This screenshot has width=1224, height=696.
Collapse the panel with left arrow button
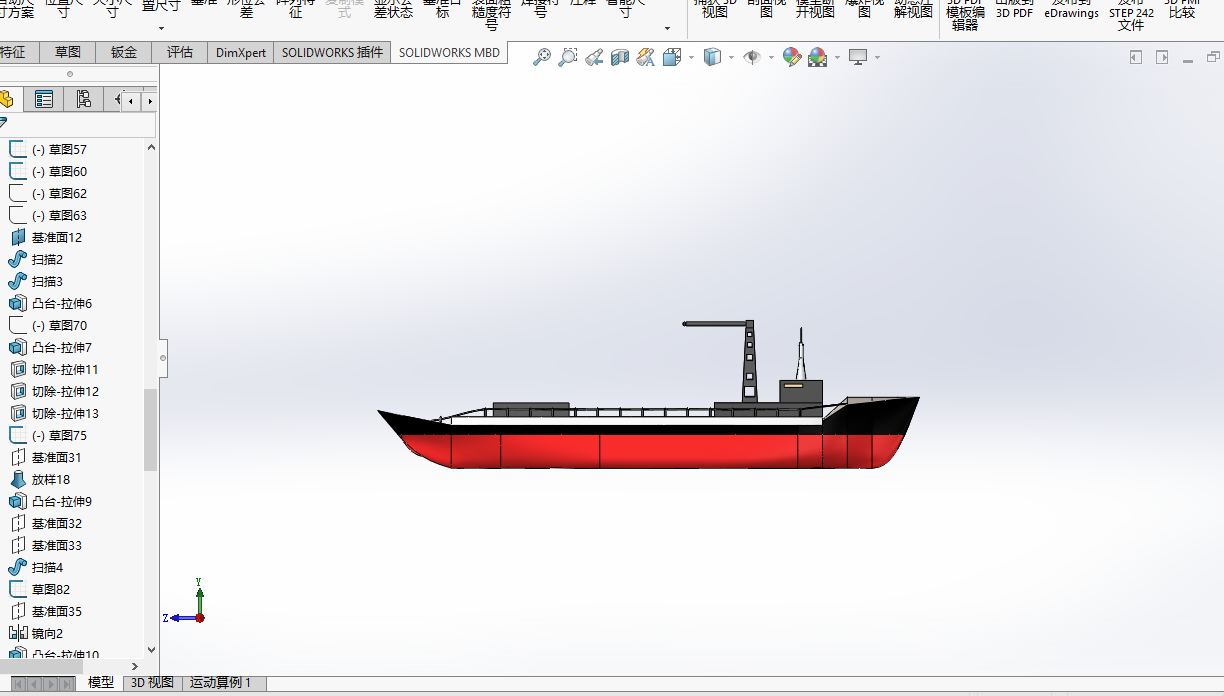(x=1135, y=58)
